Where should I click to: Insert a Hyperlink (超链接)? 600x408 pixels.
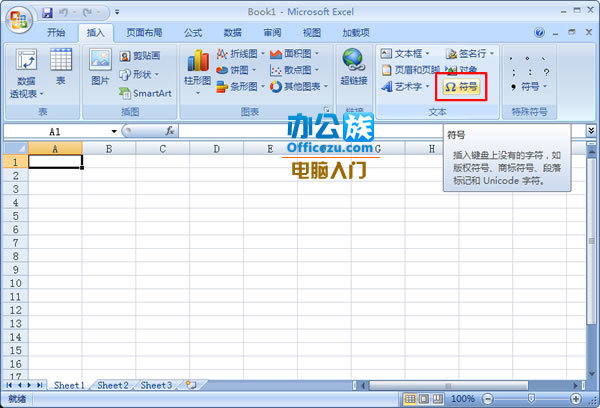point(354,67)
